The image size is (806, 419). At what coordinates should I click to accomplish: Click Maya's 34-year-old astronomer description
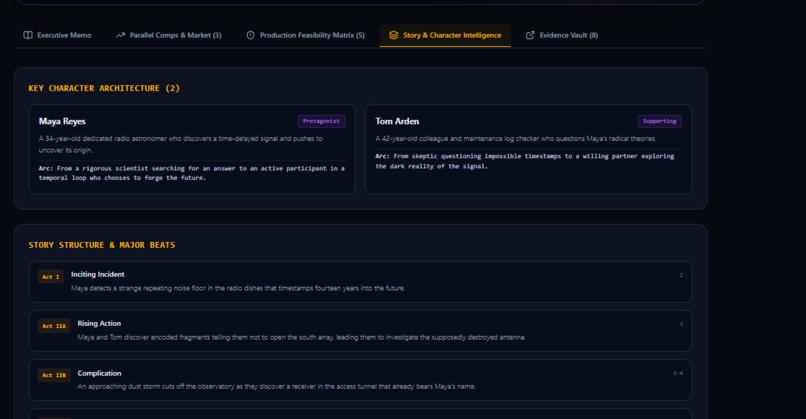click(x=181, y=144)
